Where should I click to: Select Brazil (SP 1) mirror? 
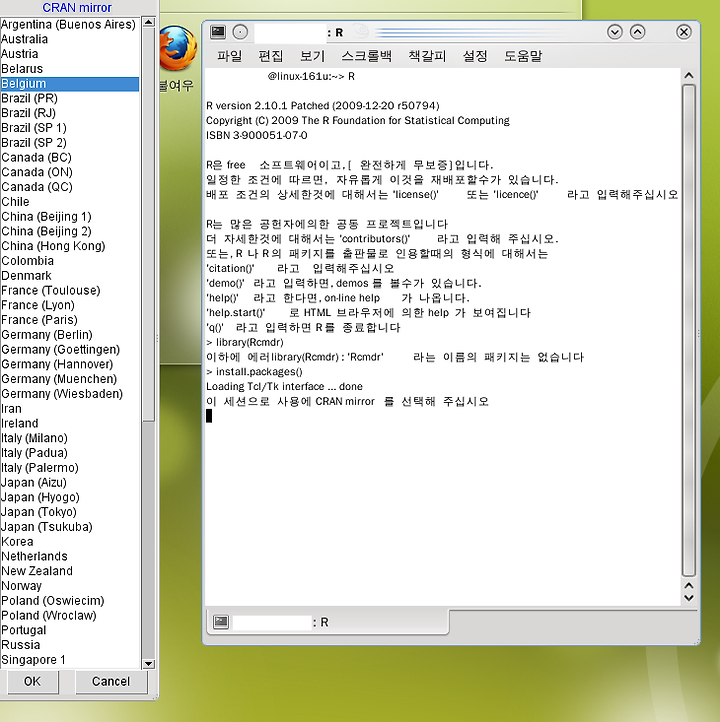click(70, 128)
